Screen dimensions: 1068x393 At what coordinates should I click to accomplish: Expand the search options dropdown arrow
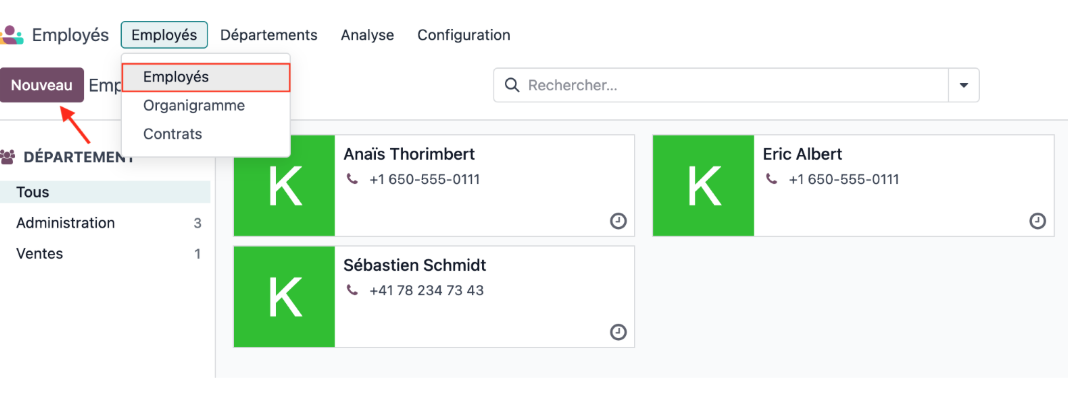pyautogui.click(x=964, y=85)
